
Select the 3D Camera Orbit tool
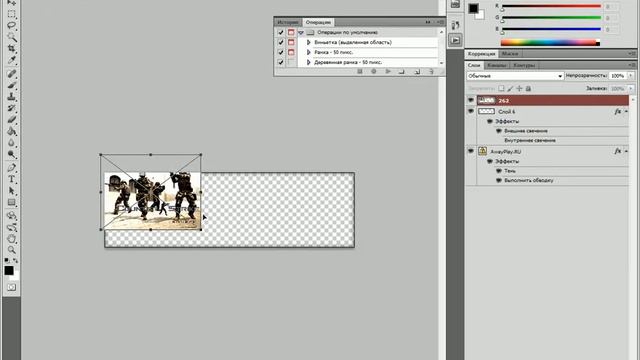11,227
